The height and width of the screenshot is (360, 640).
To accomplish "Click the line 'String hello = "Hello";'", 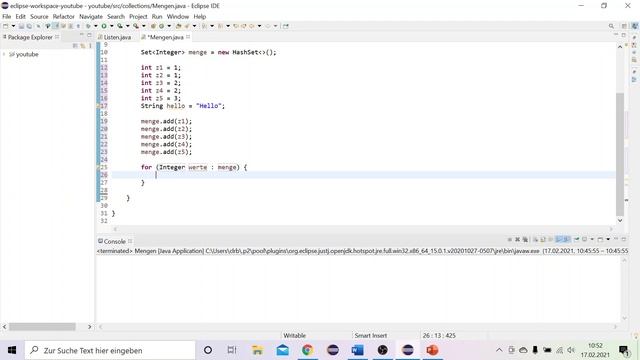I will [183, 106].
